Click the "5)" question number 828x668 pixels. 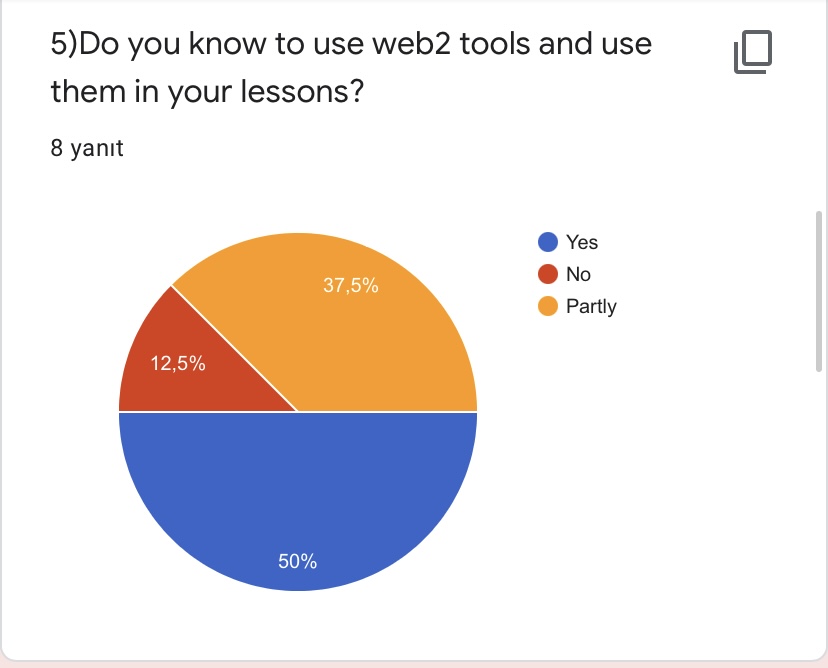click(64, 45)
